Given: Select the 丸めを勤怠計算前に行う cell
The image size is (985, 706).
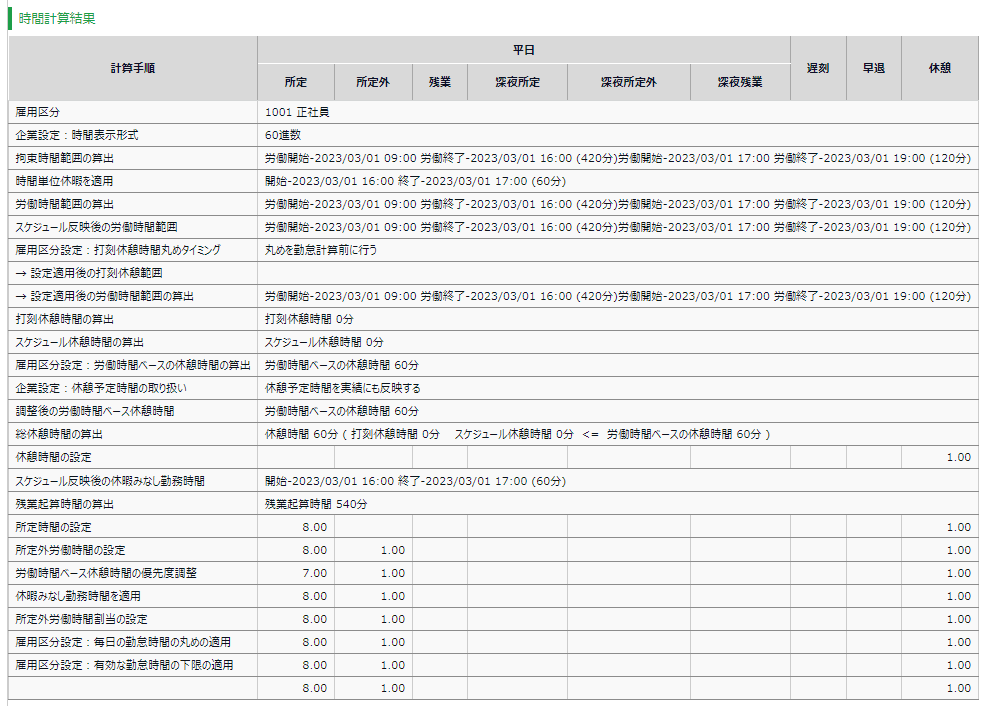Looking at the screenshot, I should [321, 250].
